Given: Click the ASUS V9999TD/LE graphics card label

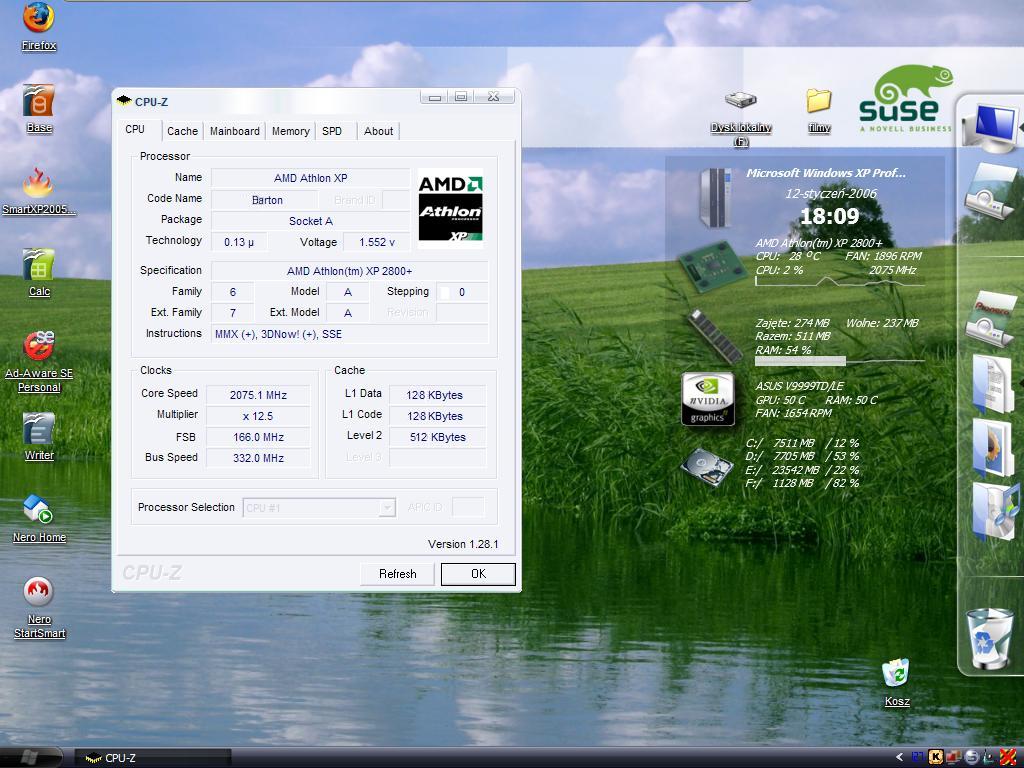Looking at the screenshot, I should pos(799,386).
